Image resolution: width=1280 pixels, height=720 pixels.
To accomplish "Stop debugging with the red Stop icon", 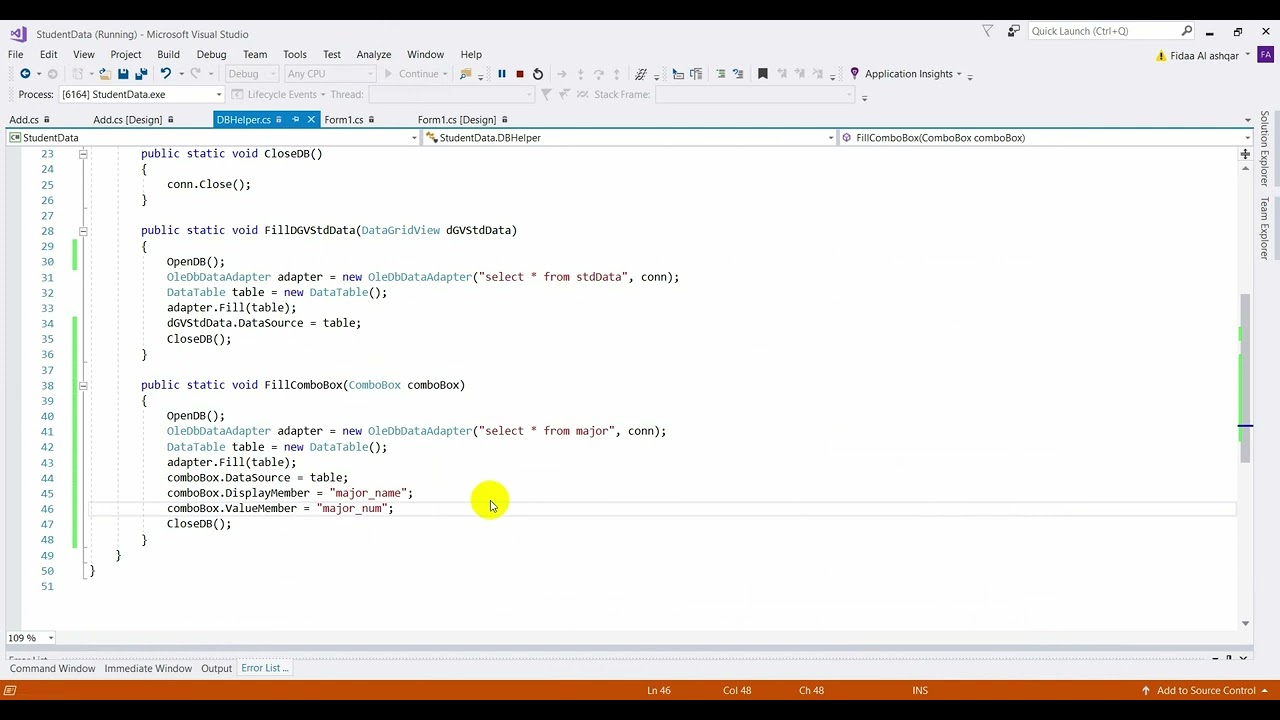I will (x=519, y=74).
